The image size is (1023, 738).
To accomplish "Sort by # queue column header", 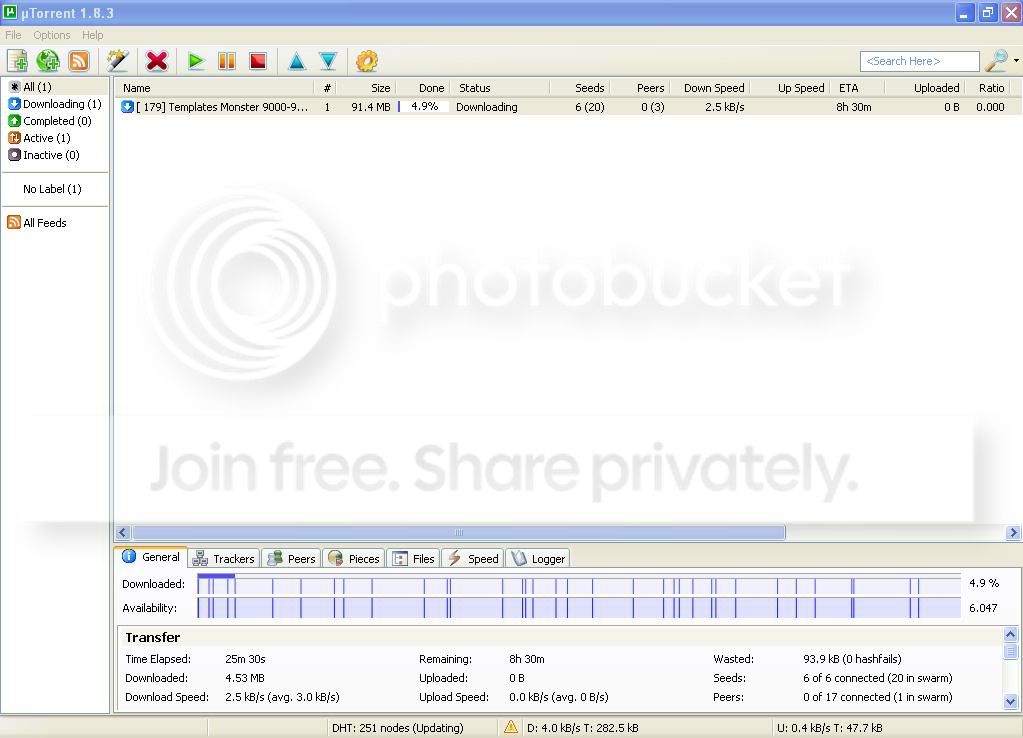I will click(327, 87).
